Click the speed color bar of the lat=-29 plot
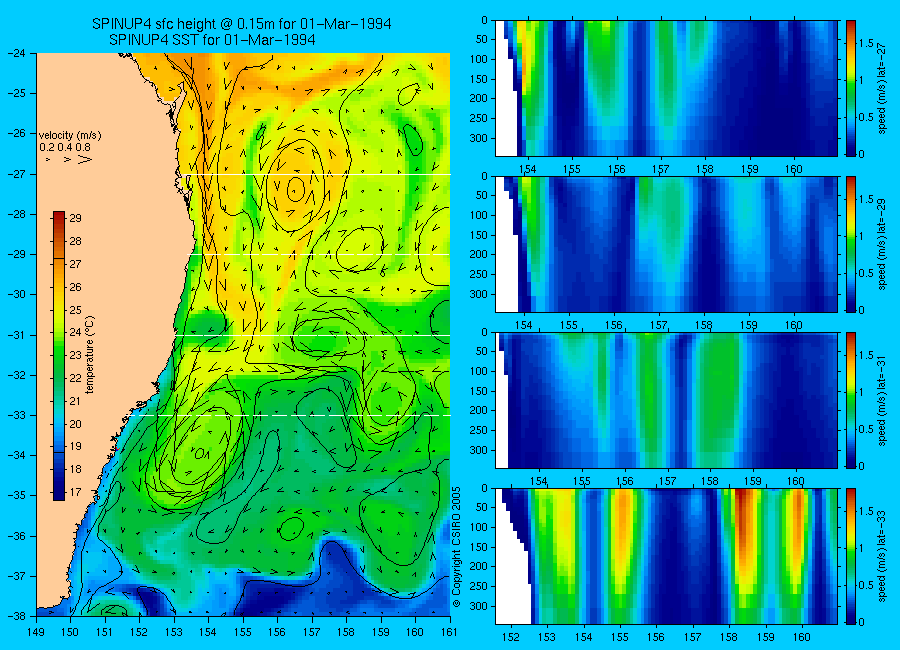The width and height of the screenshot is (900, 650). [850, 245]
